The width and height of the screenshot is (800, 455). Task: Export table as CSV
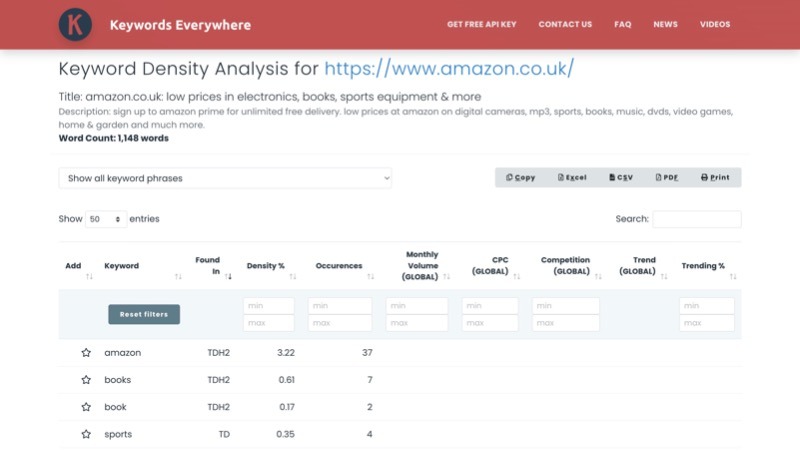click(620, 178)
